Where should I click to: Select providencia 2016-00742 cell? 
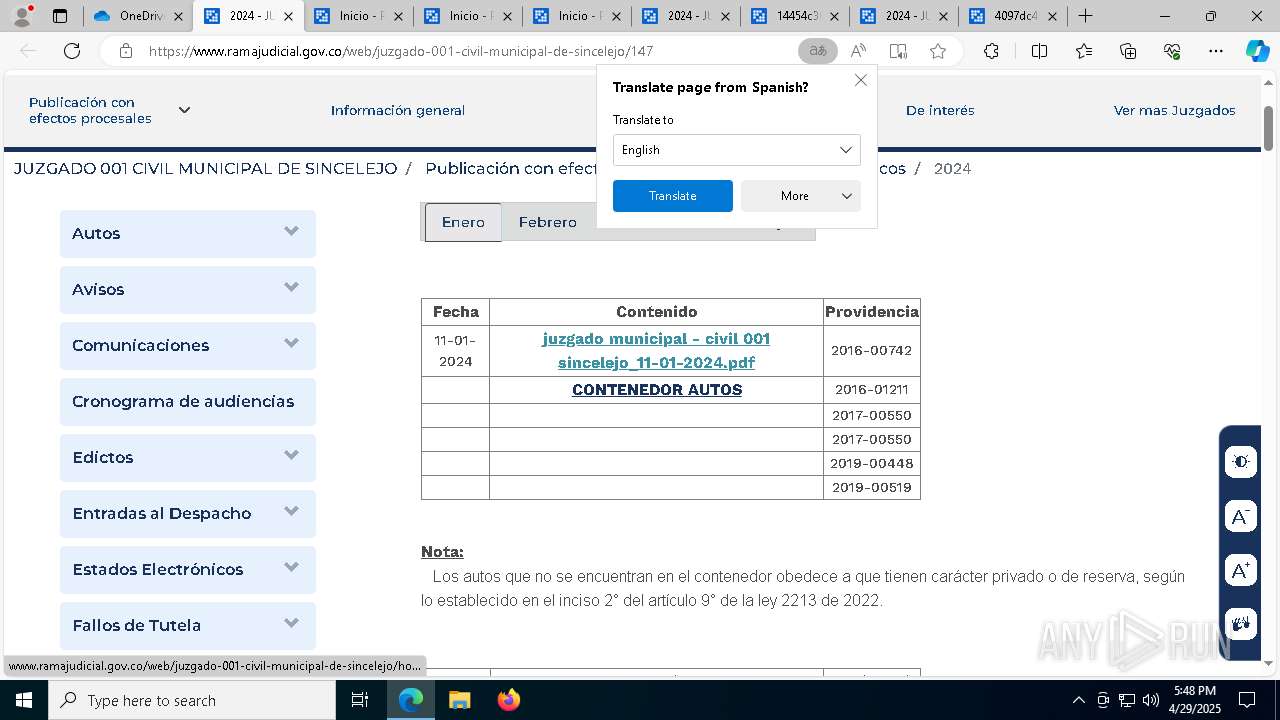pyautogui.click(x=872, y=351)
